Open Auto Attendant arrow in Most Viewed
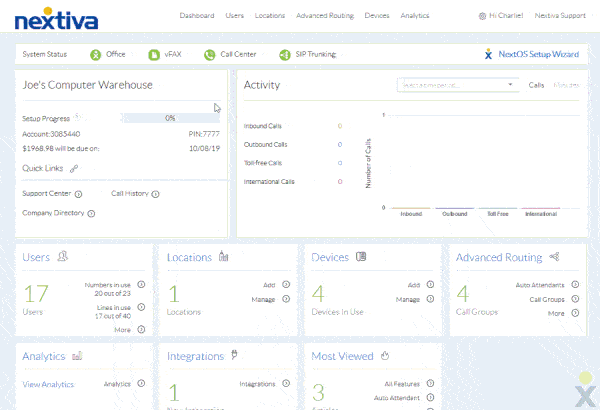 430,398
